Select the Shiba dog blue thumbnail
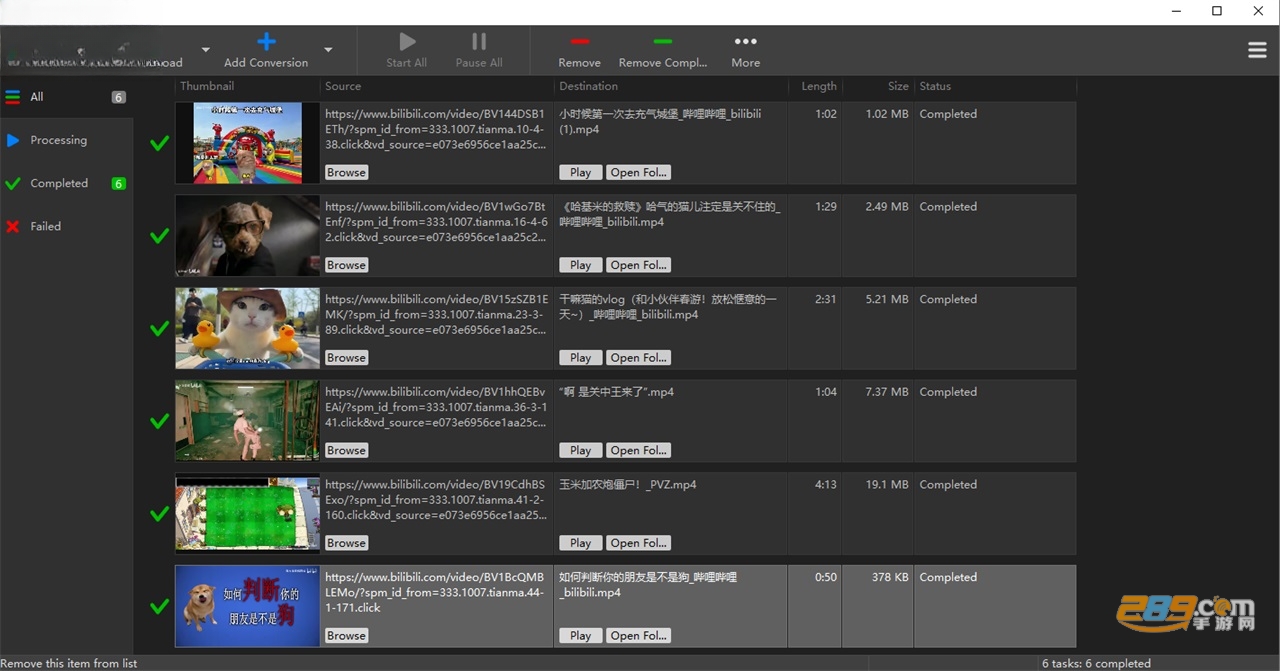This screenshot has height=671, width=1280. click(x=248, y=606)
